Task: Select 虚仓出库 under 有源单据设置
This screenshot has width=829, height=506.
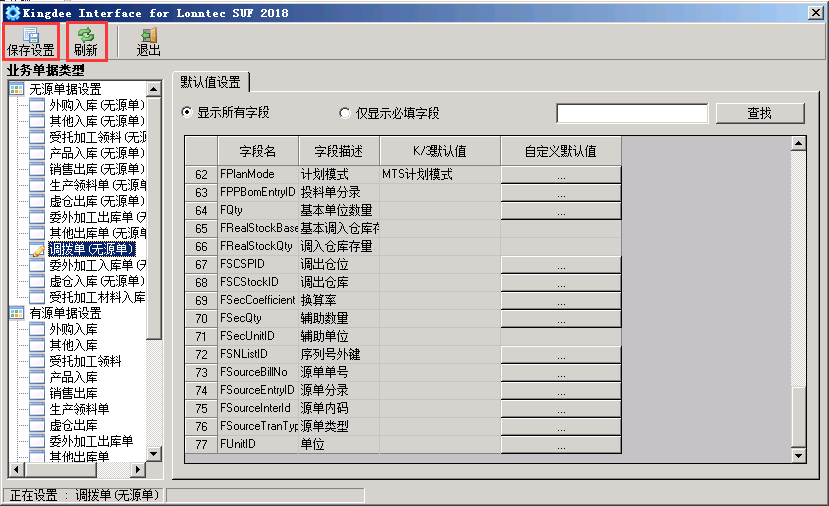Action: tap(73, 425)
